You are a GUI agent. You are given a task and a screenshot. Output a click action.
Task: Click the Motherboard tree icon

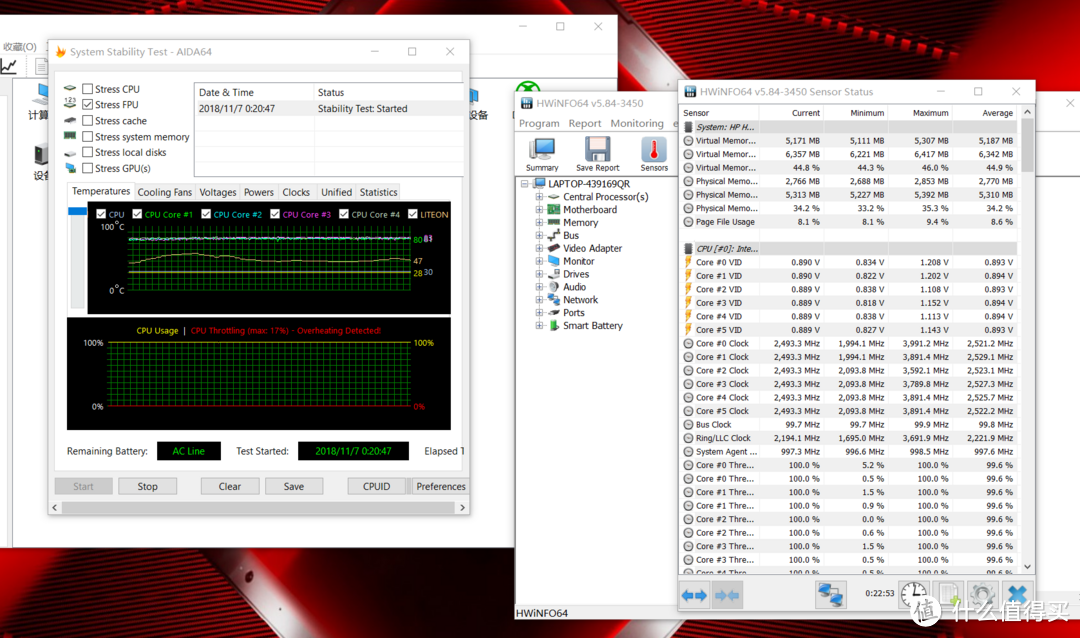pyautogui.click(x=554, y=209)
